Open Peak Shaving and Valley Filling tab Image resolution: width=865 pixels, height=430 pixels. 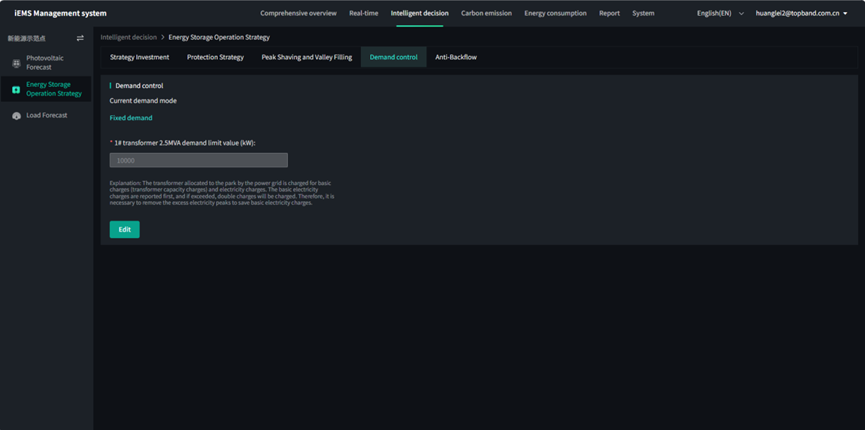(x=306, y=57)
